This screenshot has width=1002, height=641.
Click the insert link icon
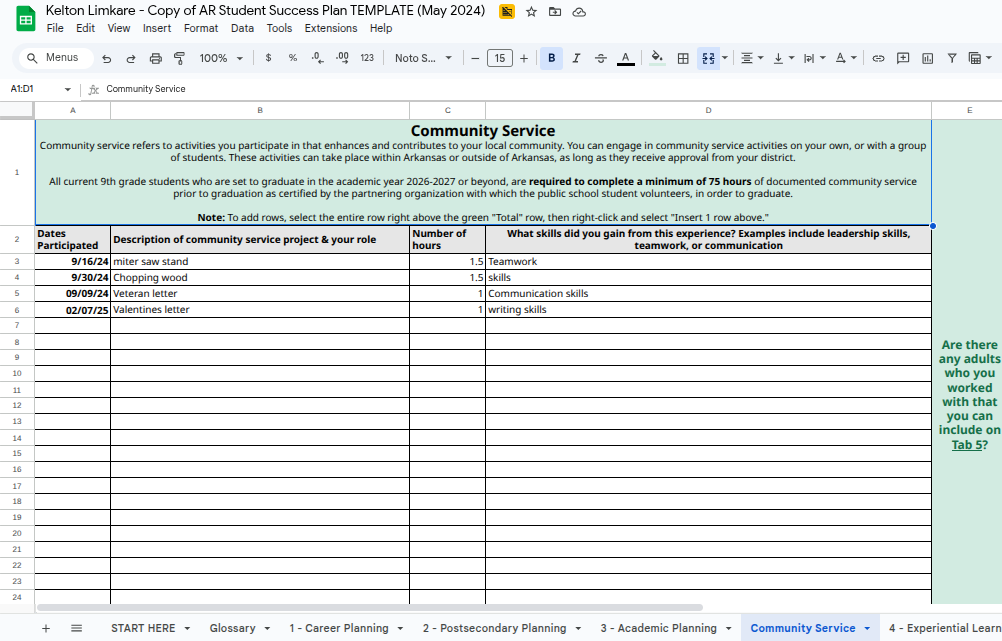point(878,58)
